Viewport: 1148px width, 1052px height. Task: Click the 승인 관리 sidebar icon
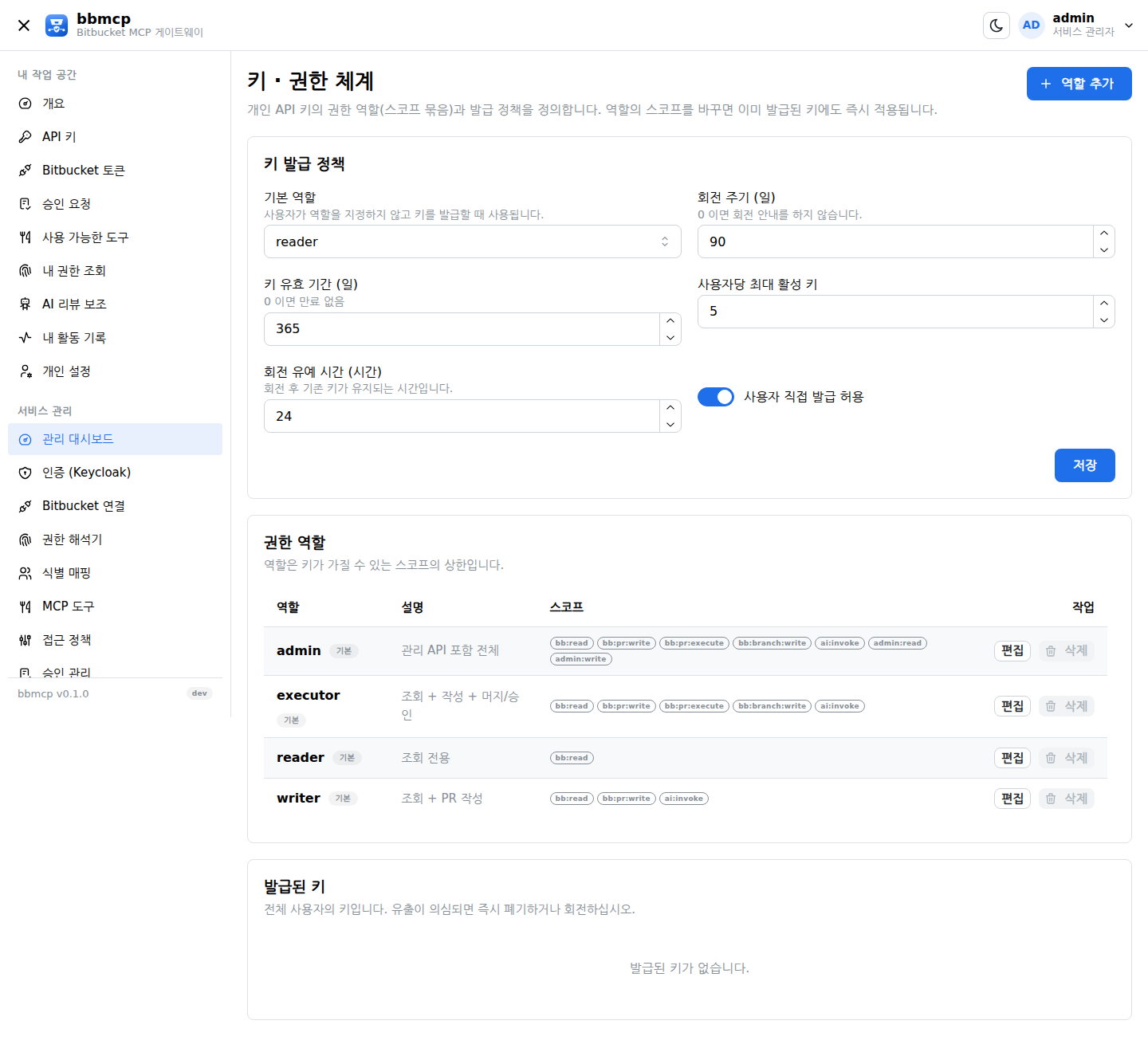pyautogui.click(x=26, y=672)
